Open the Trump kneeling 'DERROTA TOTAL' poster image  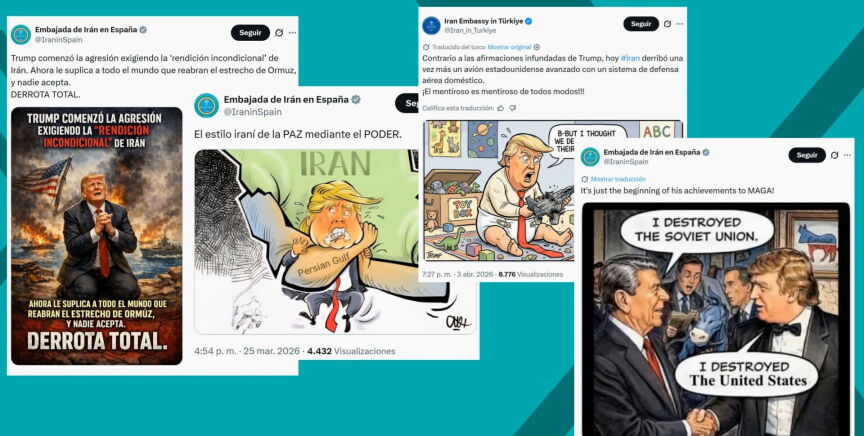click(96, 236)
